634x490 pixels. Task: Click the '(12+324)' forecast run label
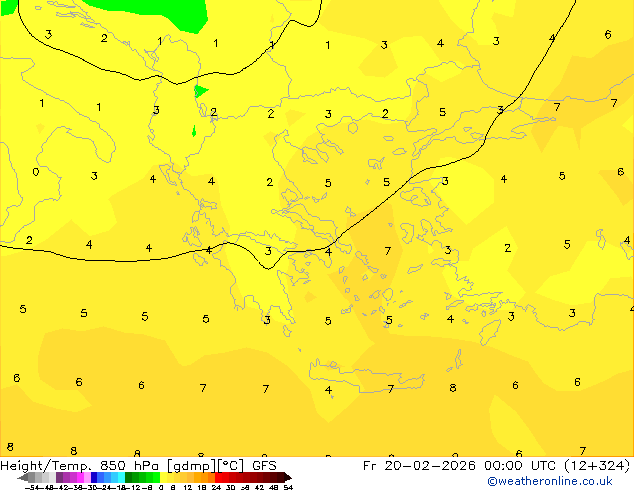[x=597, y=466]
